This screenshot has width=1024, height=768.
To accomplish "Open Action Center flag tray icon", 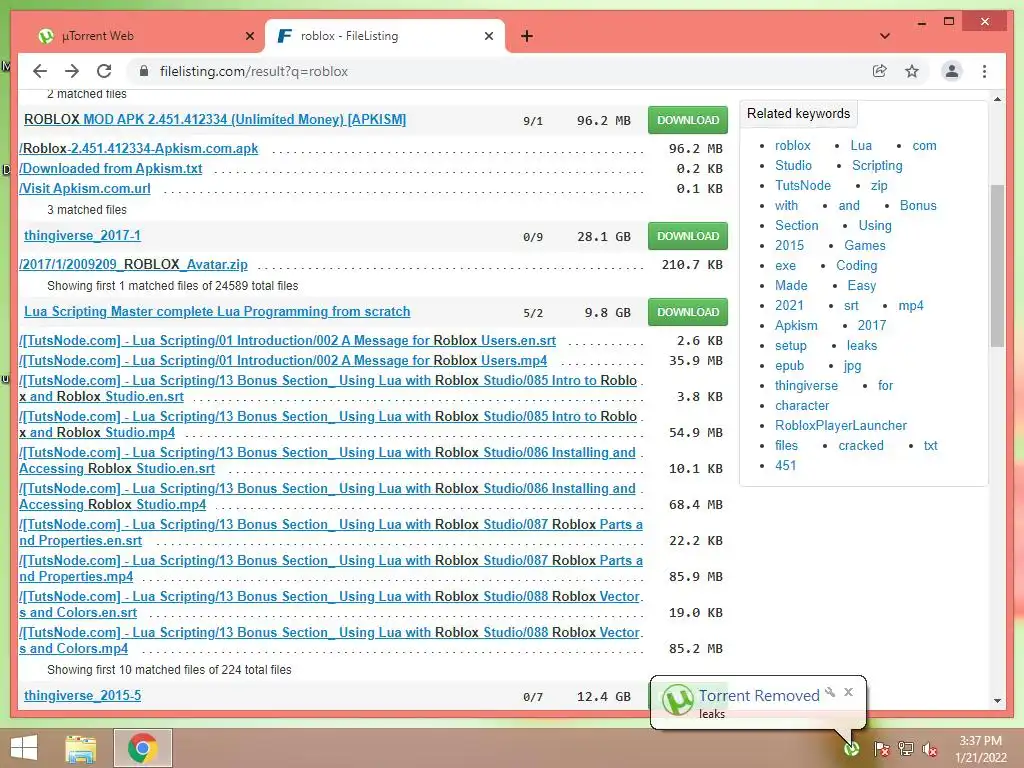I will tap(881, 749).
